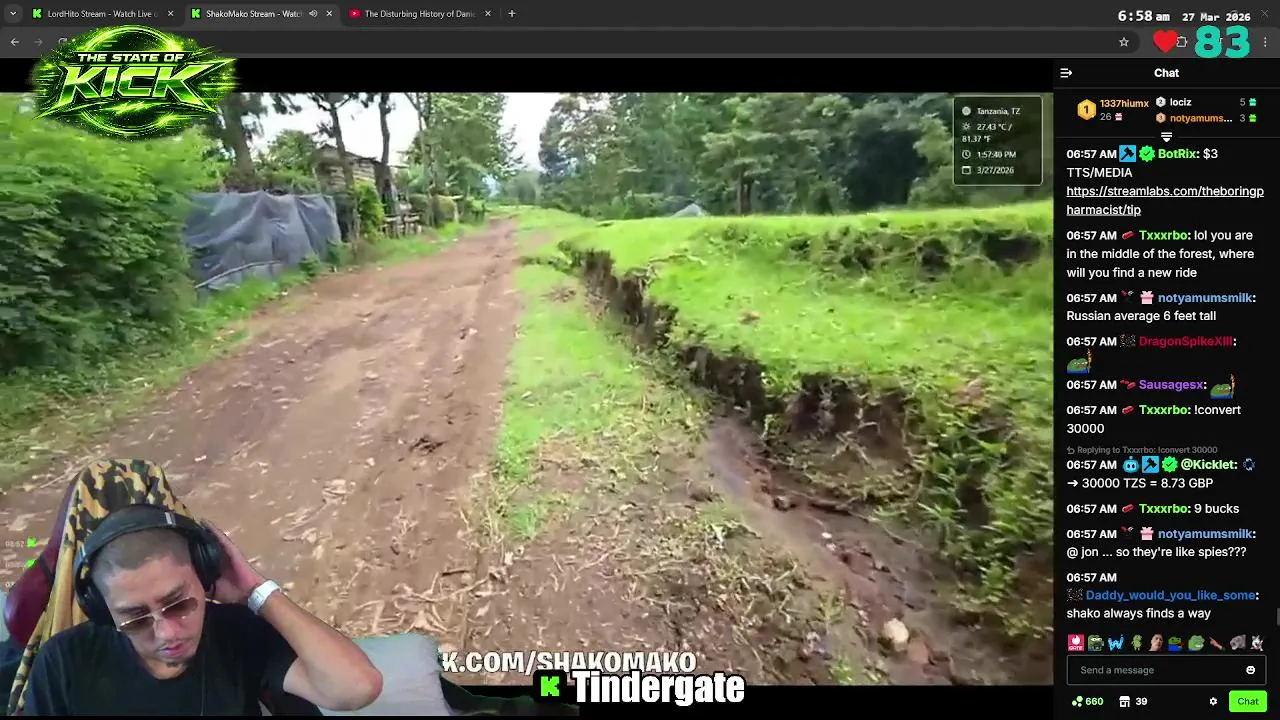Screen dimensions: 1280x720
Task: Click 'shako always finds a way' message
Action: tap(1138, 613)
